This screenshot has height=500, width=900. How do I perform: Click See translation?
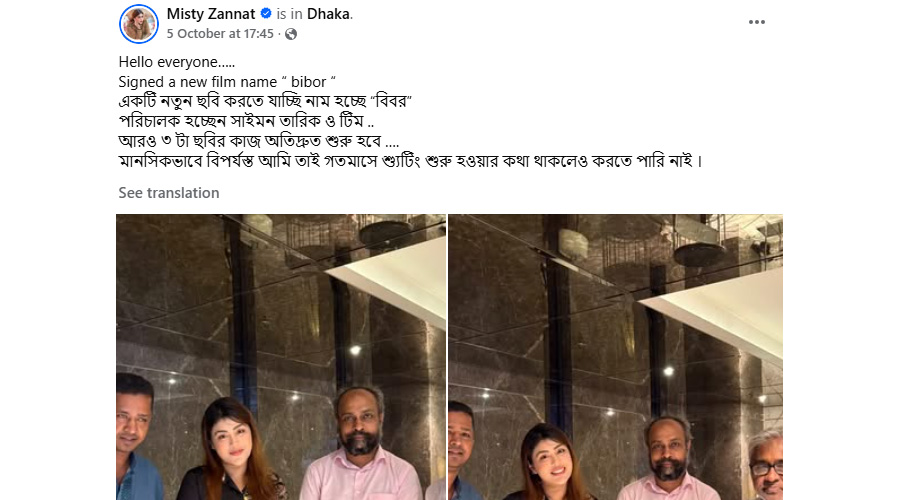pyautogui.click(x=169, y=193)
